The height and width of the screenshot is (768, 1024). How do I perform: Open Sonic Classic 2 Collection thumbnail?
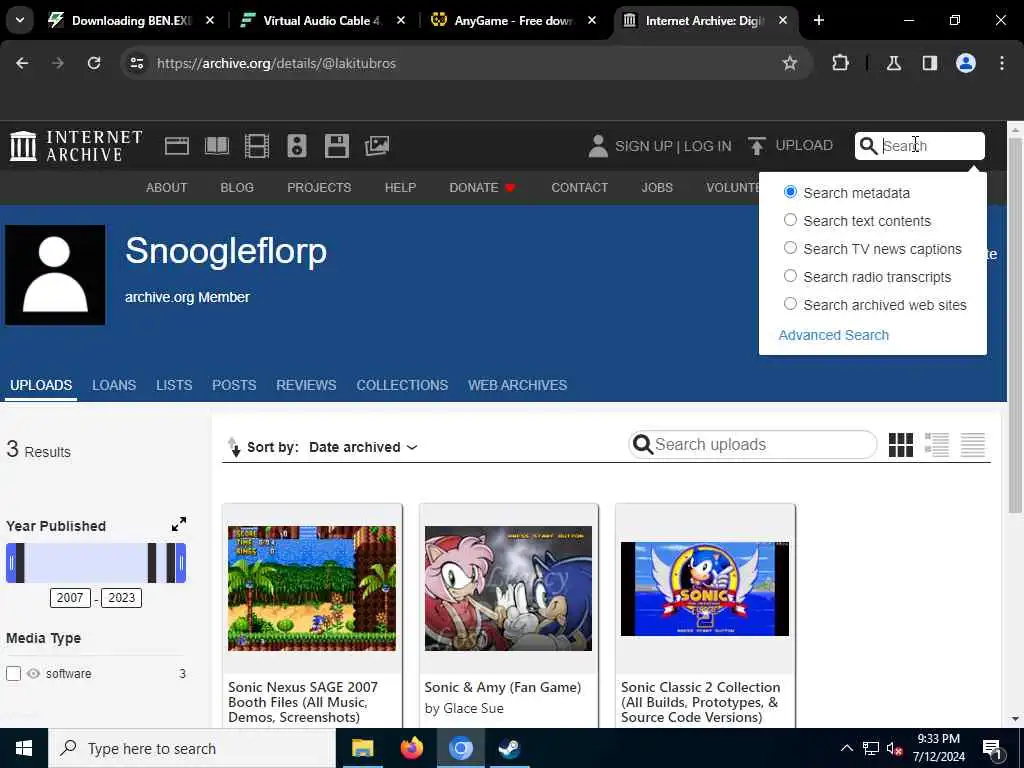click(705, 588)
